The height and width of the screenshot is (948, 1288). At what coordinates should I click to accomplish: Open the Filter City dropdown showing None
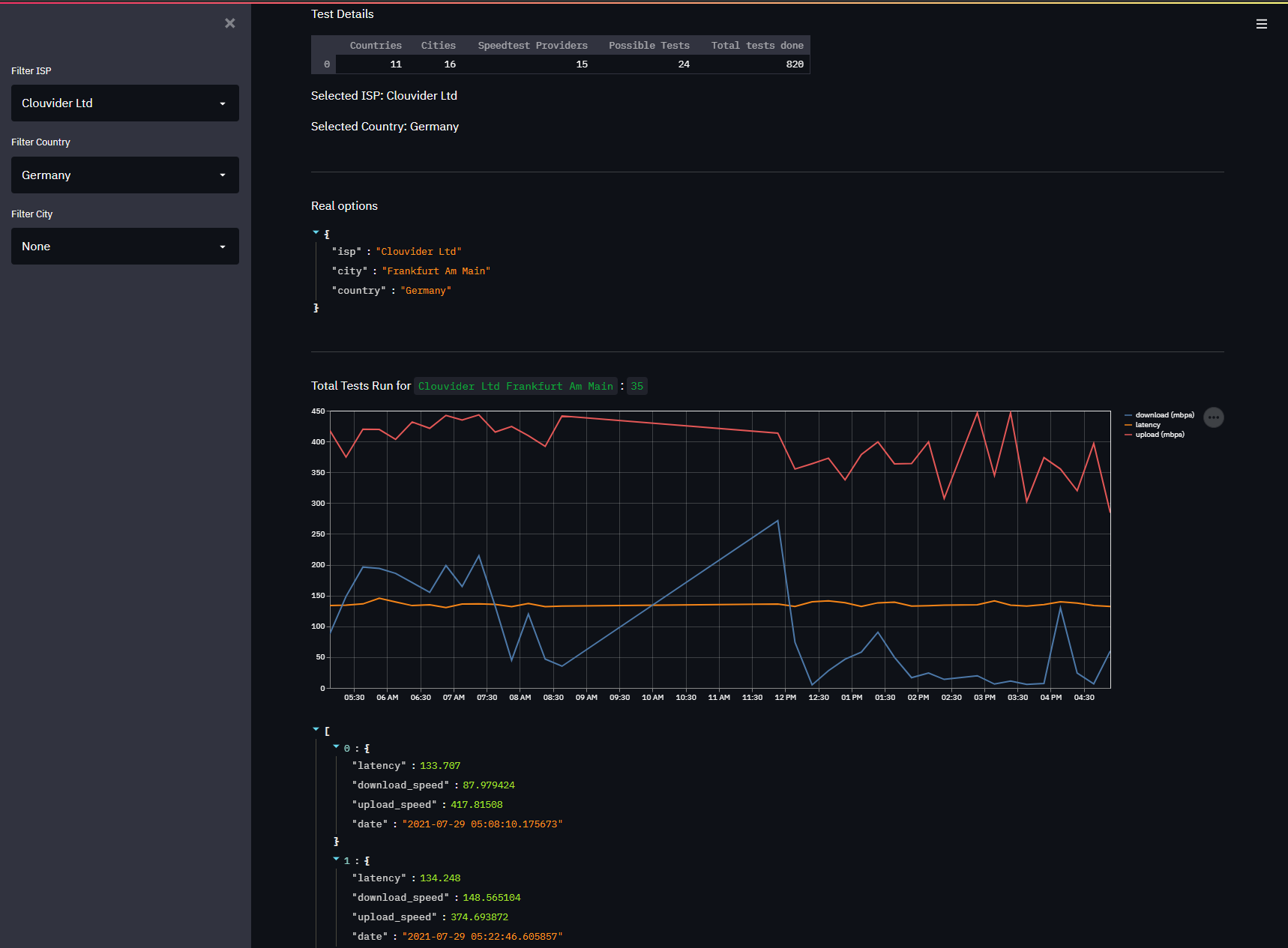(x=125, y=247)
